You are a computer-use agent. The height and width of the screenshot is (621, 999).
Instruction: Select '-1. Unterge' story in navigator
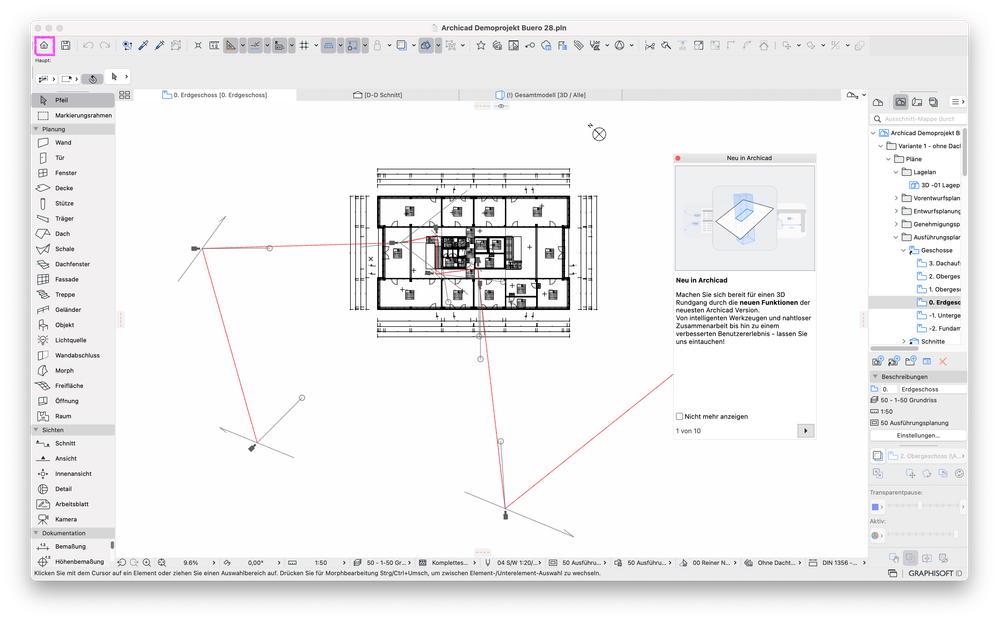tap(938, 315)
